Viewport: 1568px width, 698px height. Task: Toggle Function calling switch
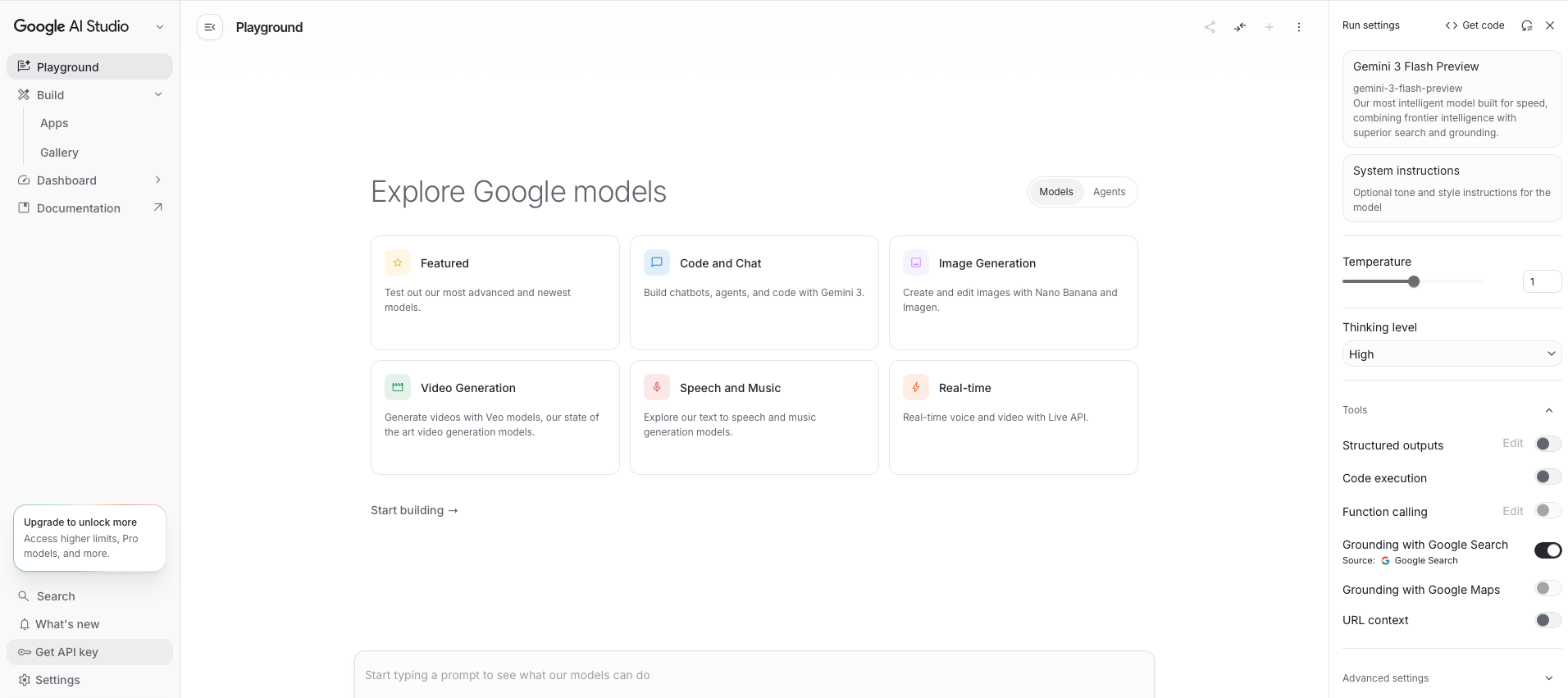[1548, 510]
